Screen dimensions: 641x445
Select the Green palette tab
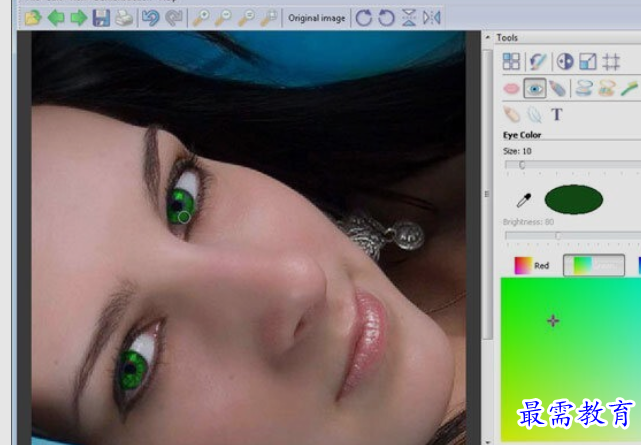(x=594, y=266)
